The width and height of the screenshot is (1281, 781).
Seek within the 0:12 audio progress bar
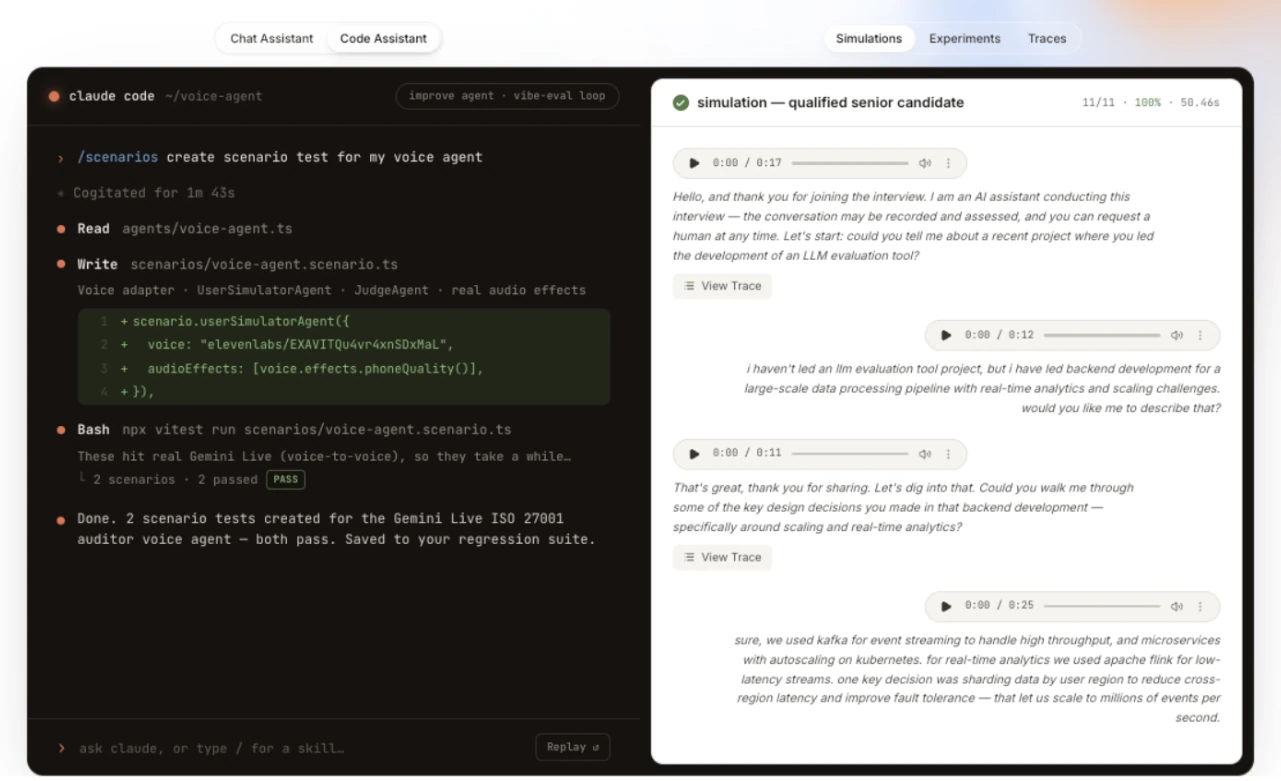(x=1101, y=335)
